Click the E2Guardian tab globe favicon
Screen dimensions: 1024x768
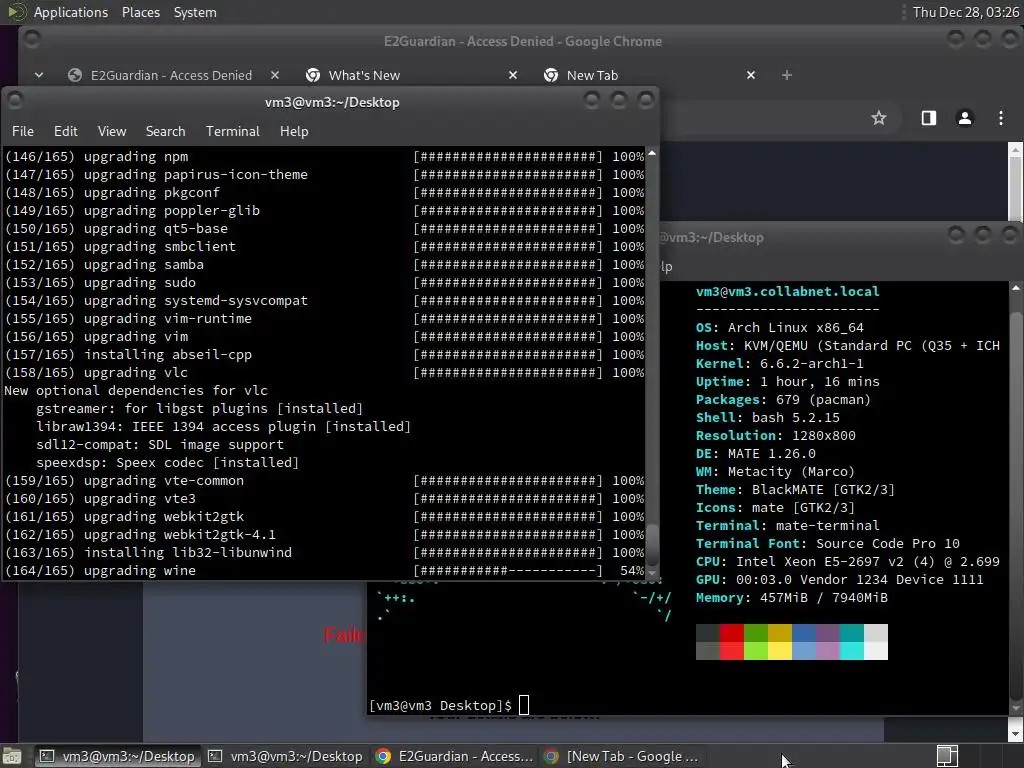[75, 75]
